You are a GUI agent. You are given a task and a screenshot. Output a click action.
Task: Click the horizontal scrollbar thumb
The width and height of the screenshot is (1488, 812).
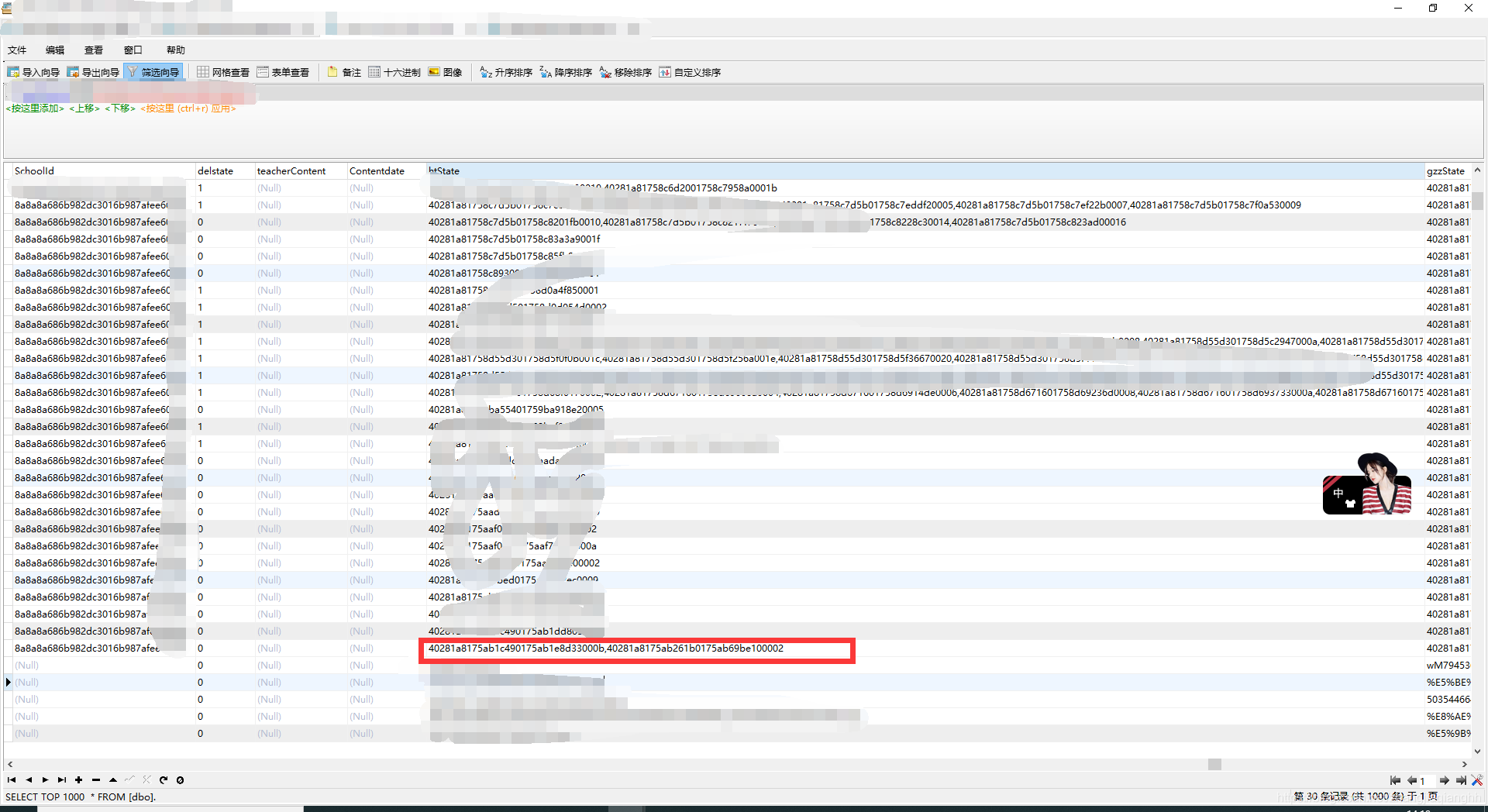click(x=1214, y=765)
